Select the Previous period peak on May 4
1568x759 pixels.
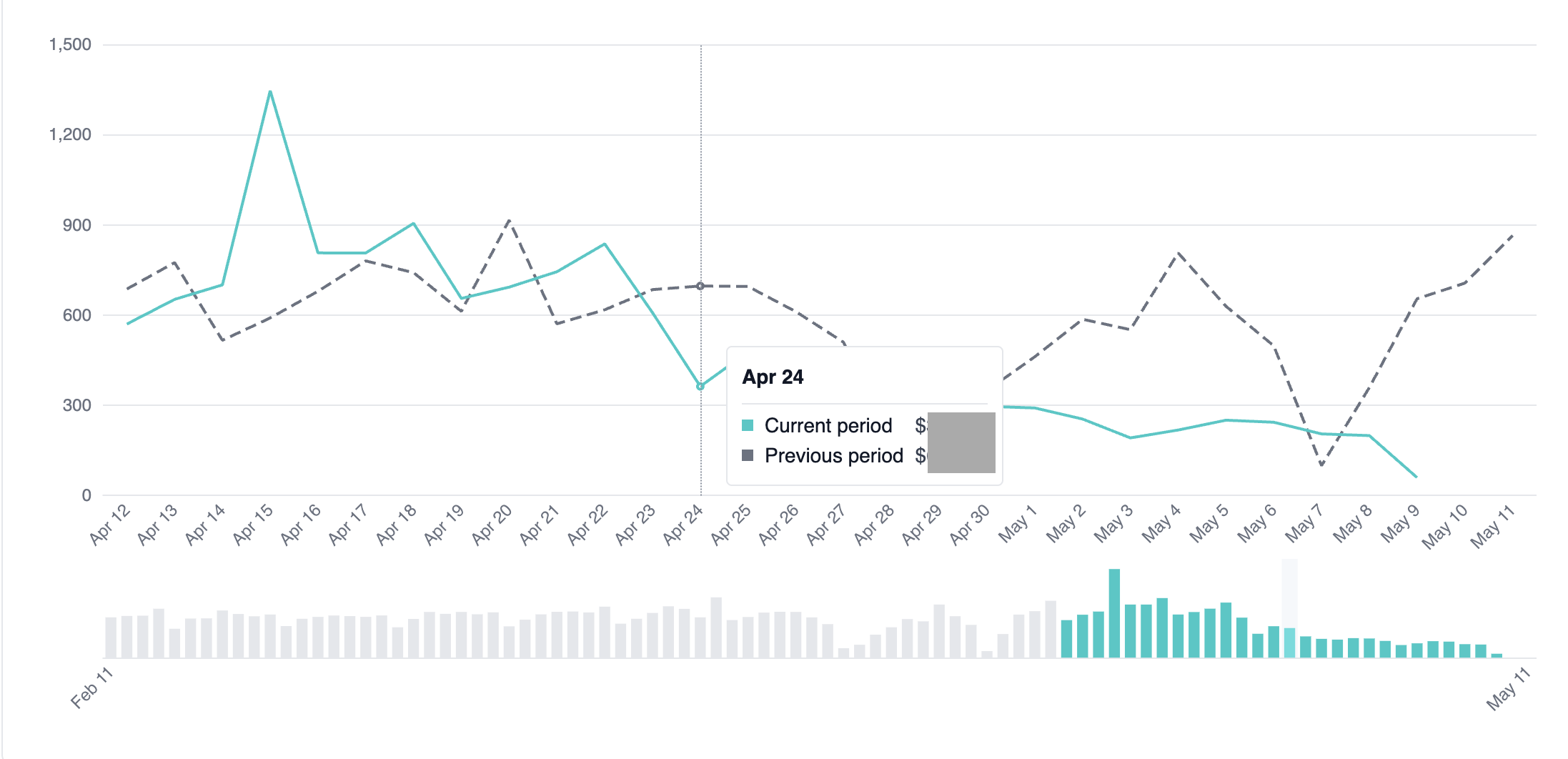1178,252
